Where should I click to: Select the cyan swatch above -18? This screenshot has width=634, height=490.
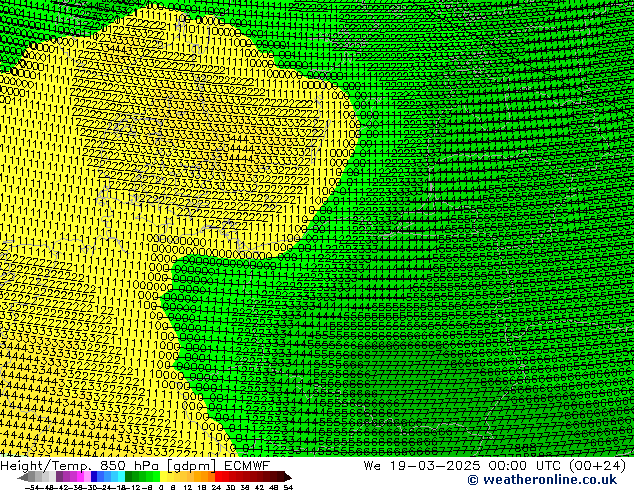(121, 476)
